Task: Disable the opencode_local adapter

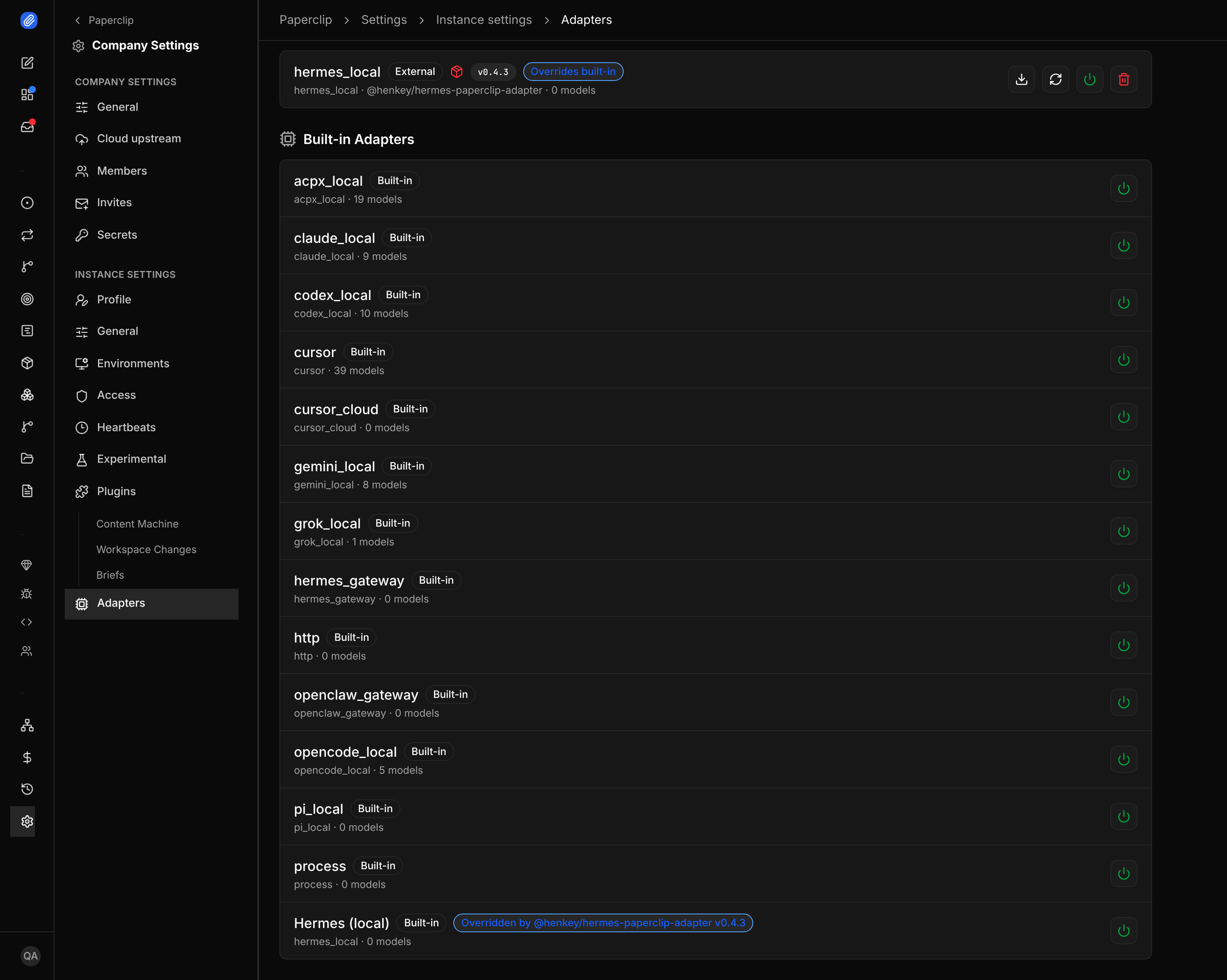Action: (x=1124, y=760)
